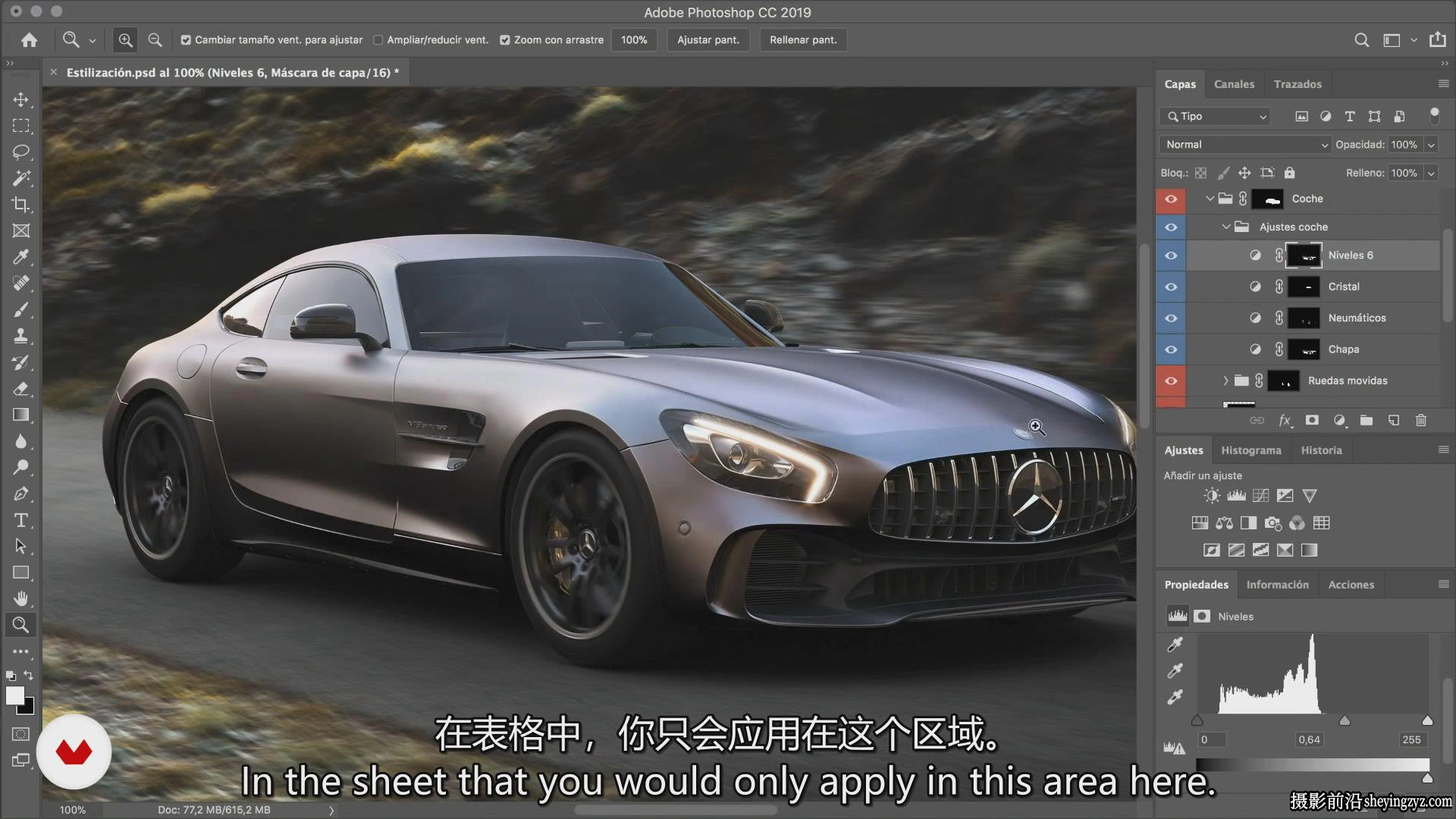Select the Niveles 6 mask thumbnail
The width and height of the screenshot is (1456, 819).
(1304, 256)
